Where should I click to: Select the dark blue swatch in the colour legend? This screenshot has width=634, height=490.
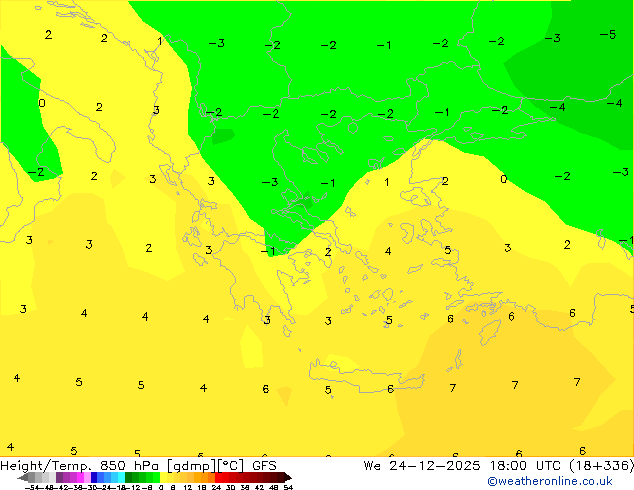[94, 477]
